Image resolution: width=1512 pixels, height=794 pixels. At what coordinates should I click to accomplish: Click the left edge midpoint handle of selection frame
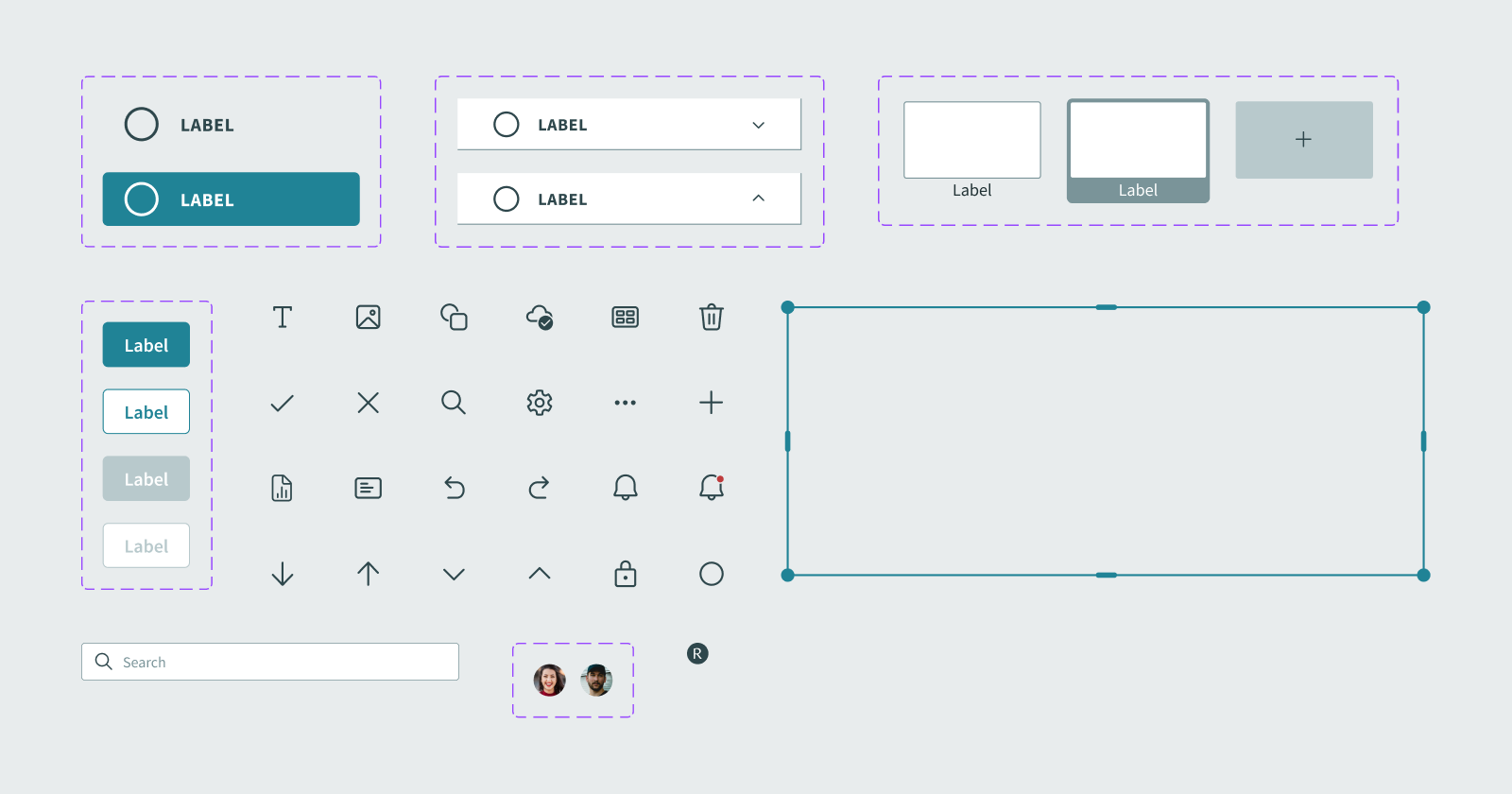[788, 441]
